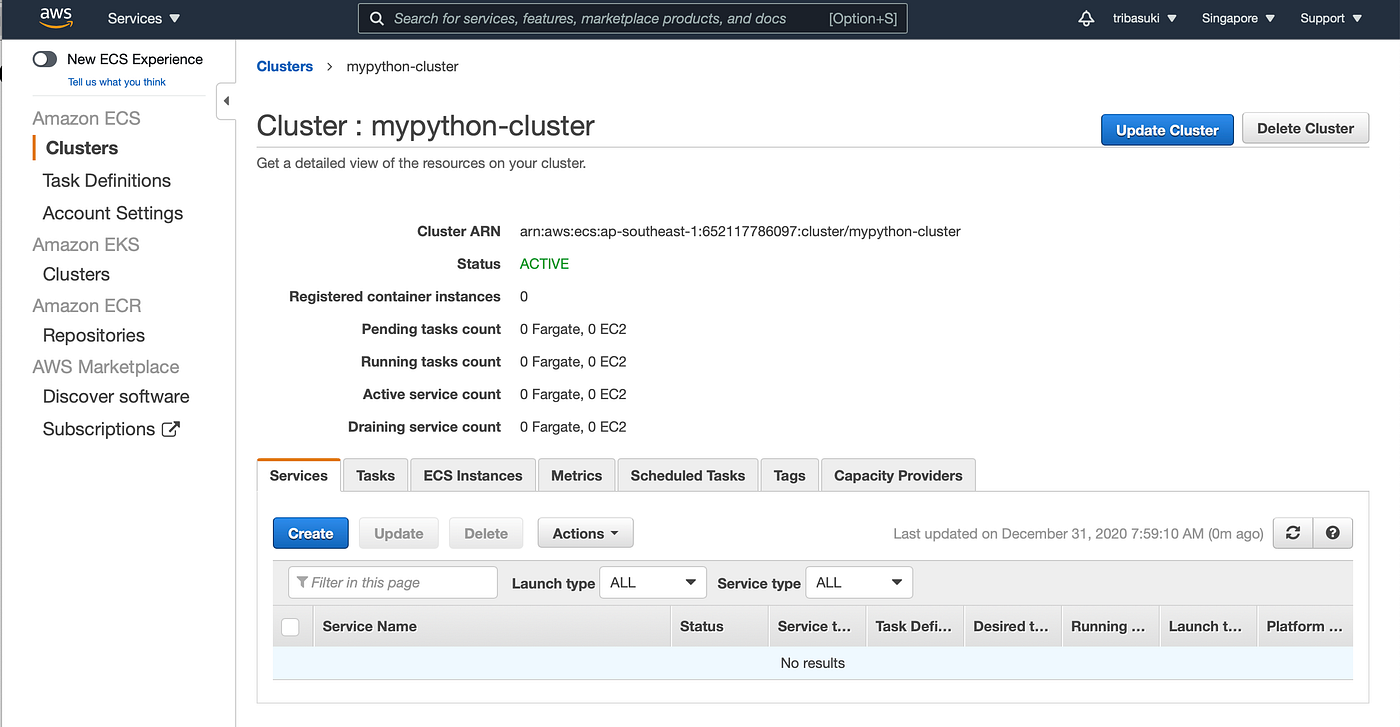Click the search magnifier icon
This screenshot has height=727, width=1400.
click(377, 18)
